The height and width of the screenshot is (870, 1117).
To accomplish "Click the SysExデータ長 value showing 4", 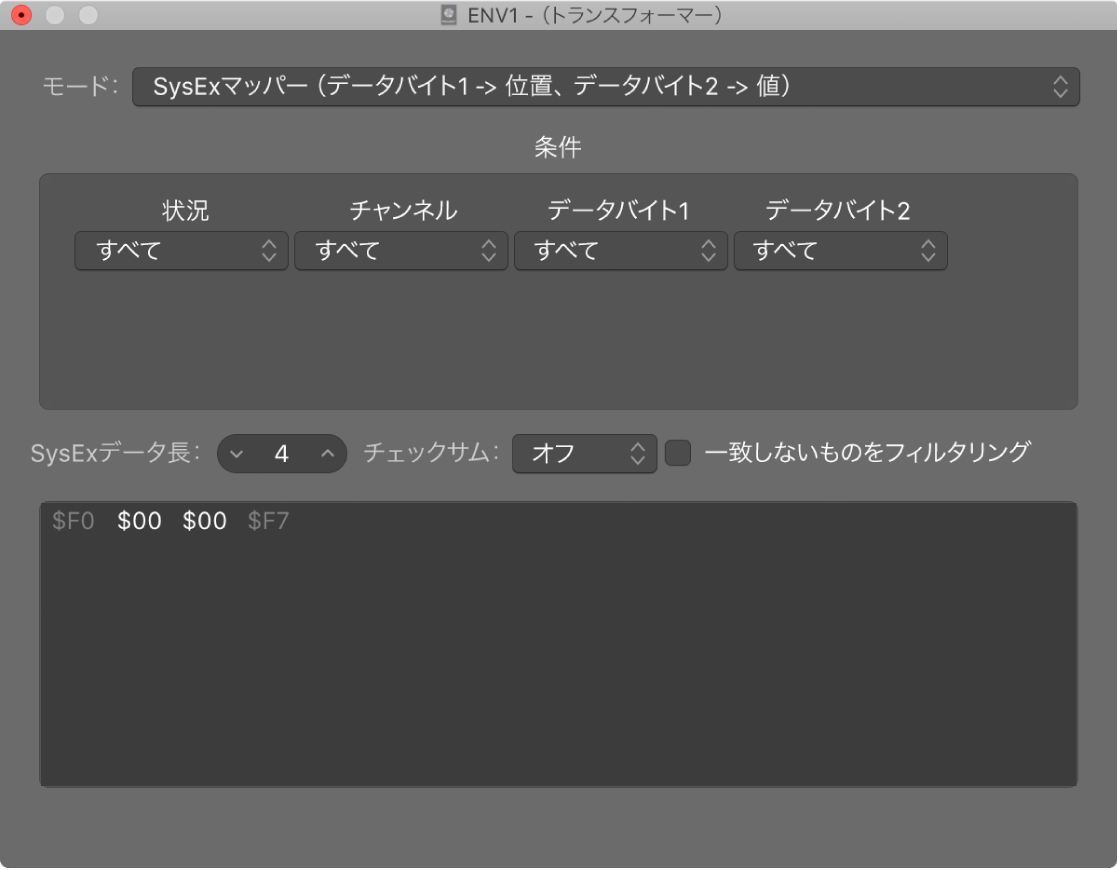I will (282, 453).
